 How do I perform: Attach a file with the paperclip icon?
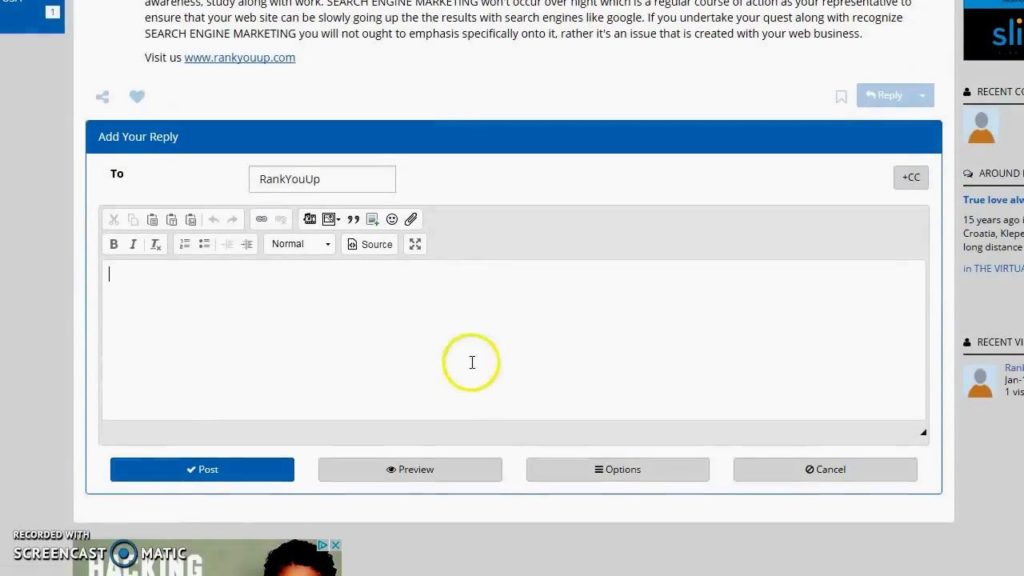(x=411, y=219)
